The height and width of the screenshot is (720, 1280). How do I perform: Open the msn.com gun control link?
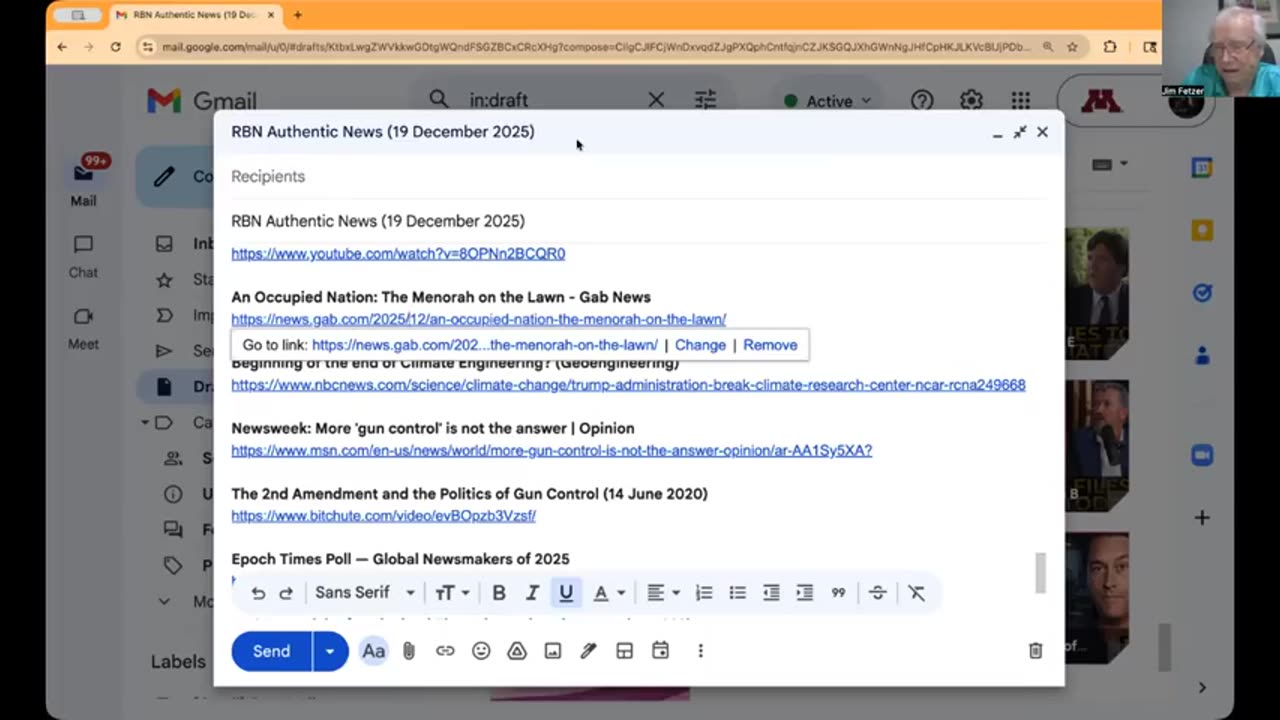[551, 451]
